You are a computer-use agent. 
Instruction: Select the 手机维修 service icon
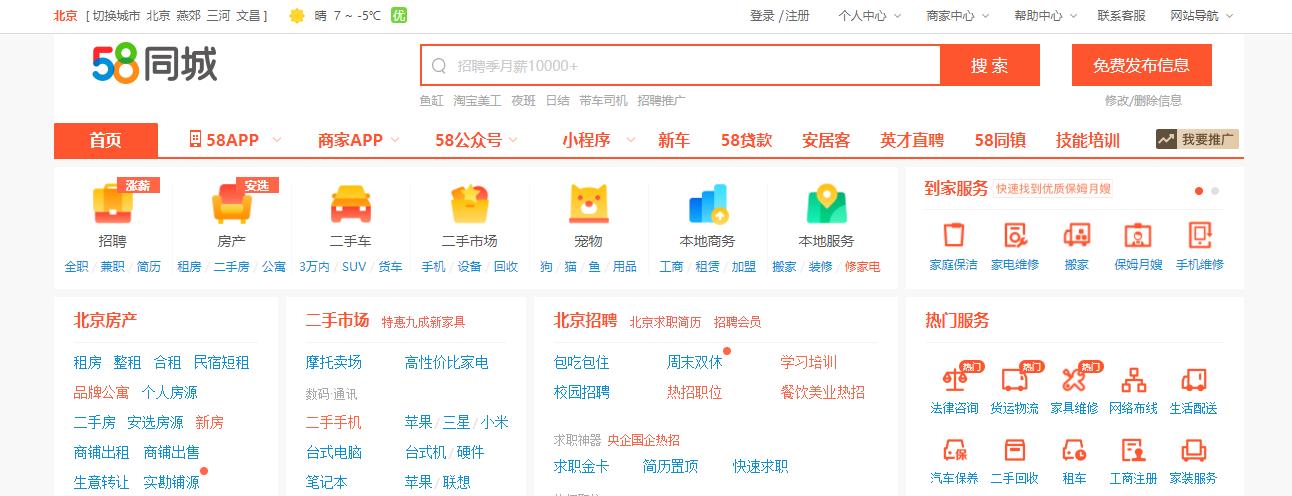pos(1199,235)
